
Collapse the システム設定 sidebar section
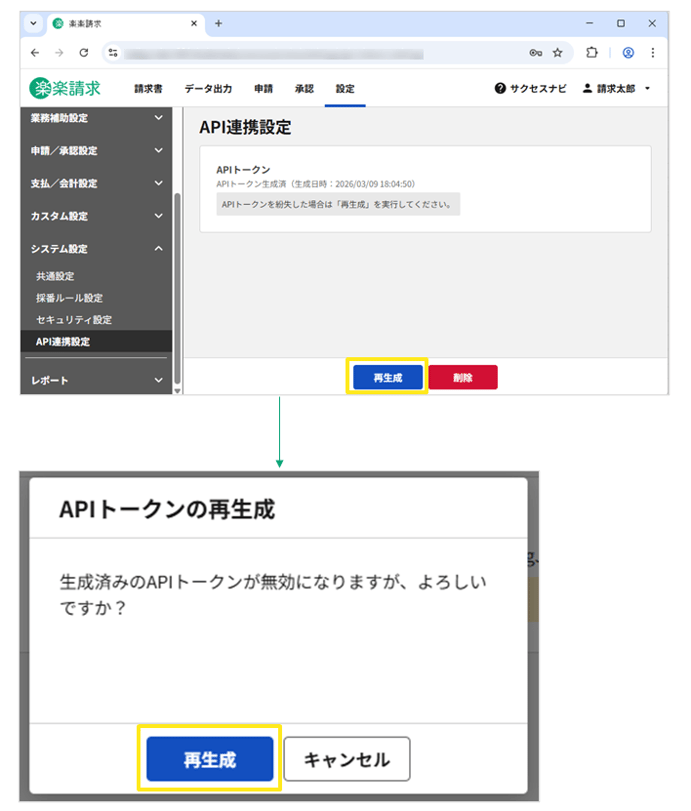(x=95, y=249)
